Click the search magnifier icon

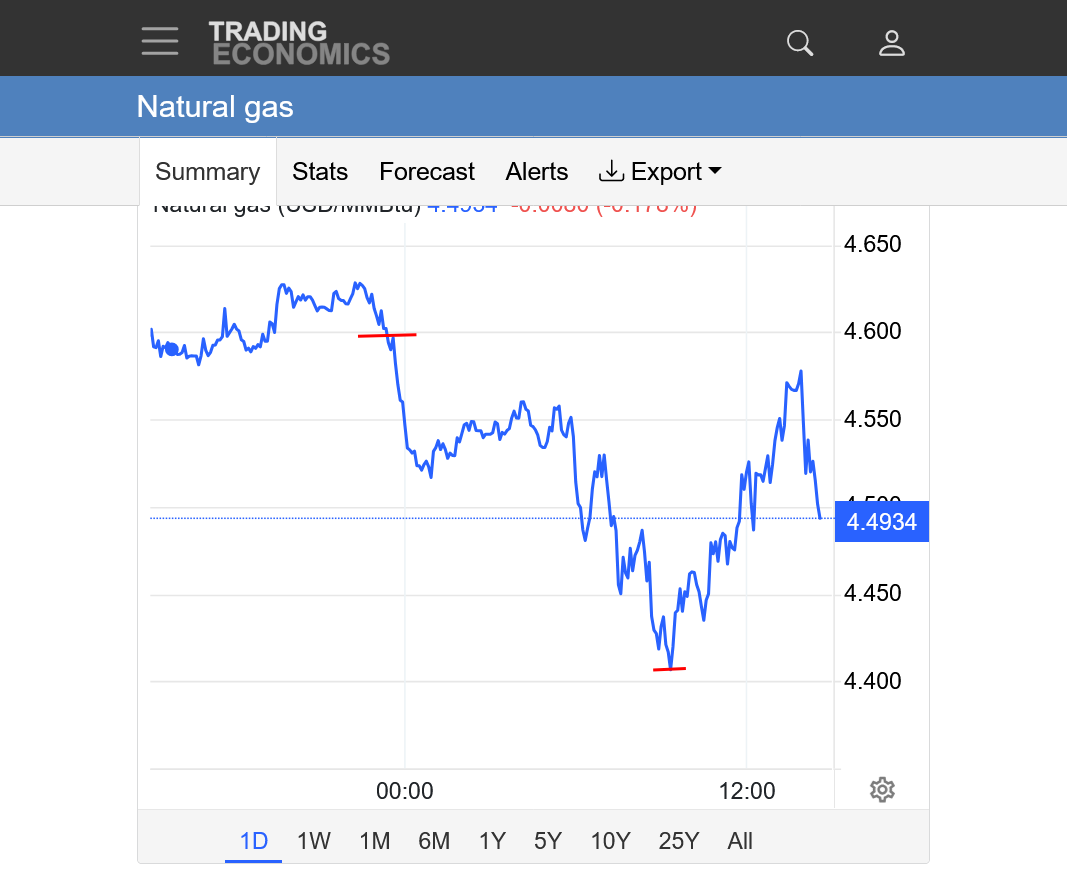click(x=800, y=43)
